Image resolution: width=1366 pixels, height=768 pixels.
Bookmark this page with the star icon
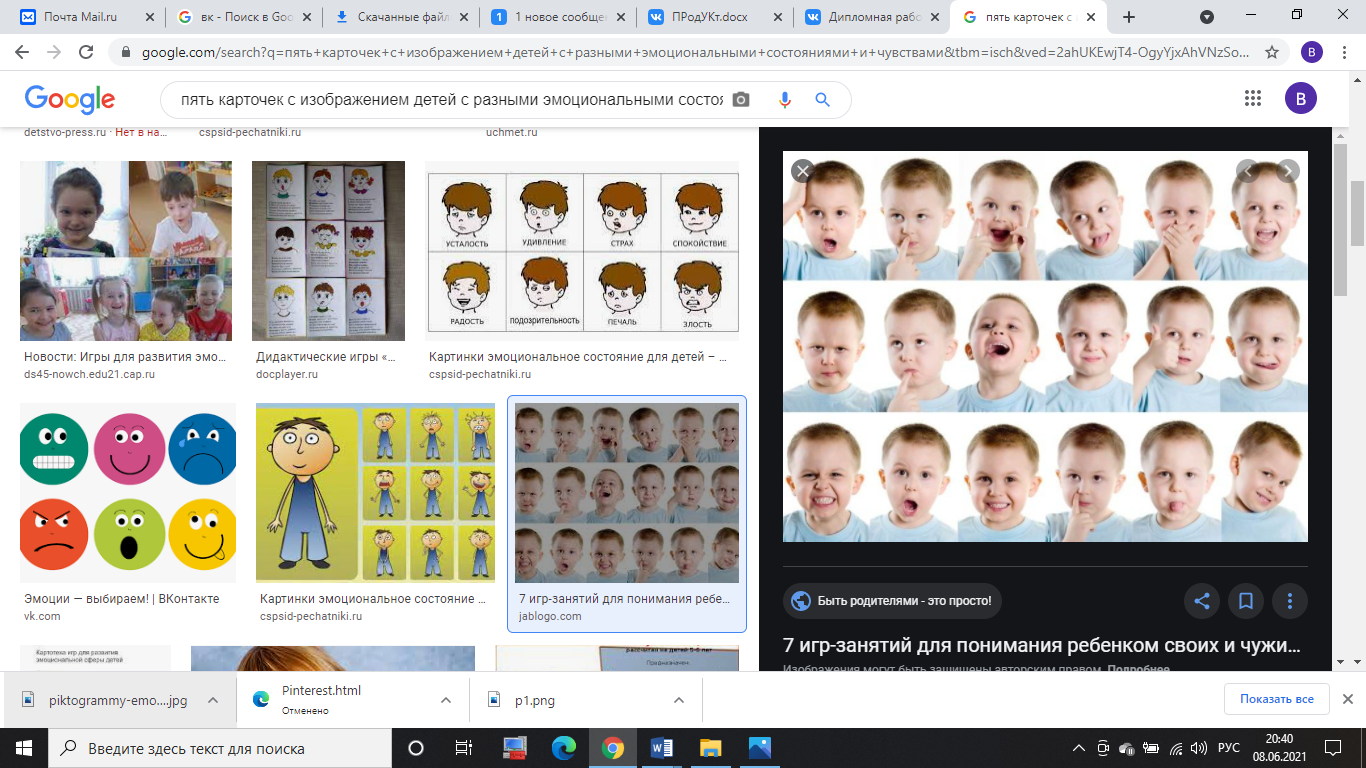[1272, 52]
